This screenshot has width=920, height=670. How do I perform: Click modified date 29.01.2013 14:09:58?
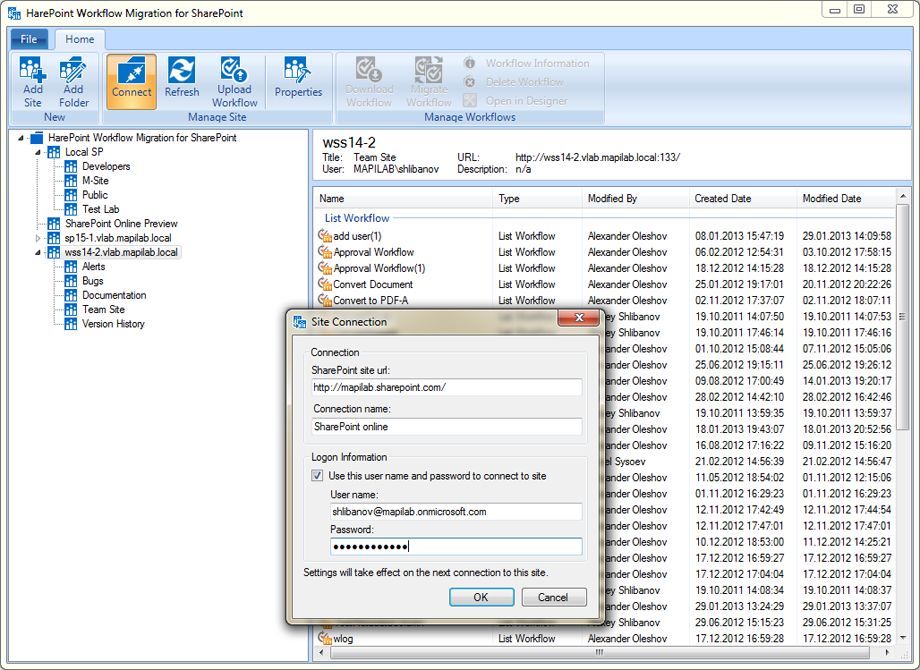pos(847,236)
